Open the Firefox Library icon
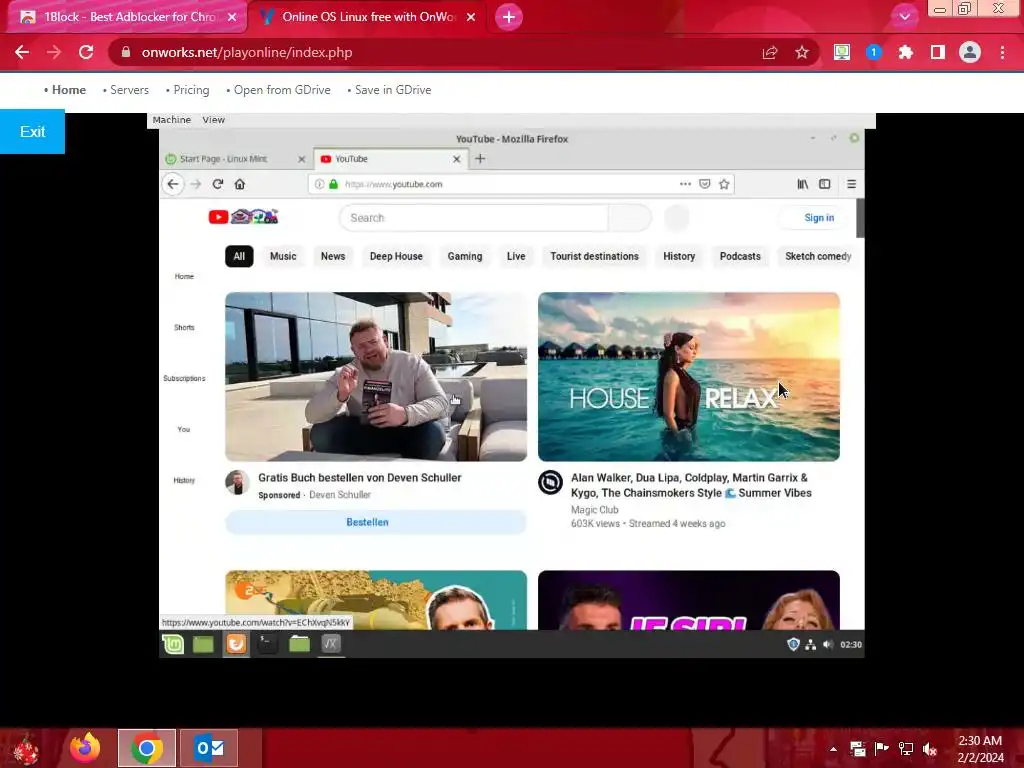This screenshot has height=768, width=1024. click(803, 184)
